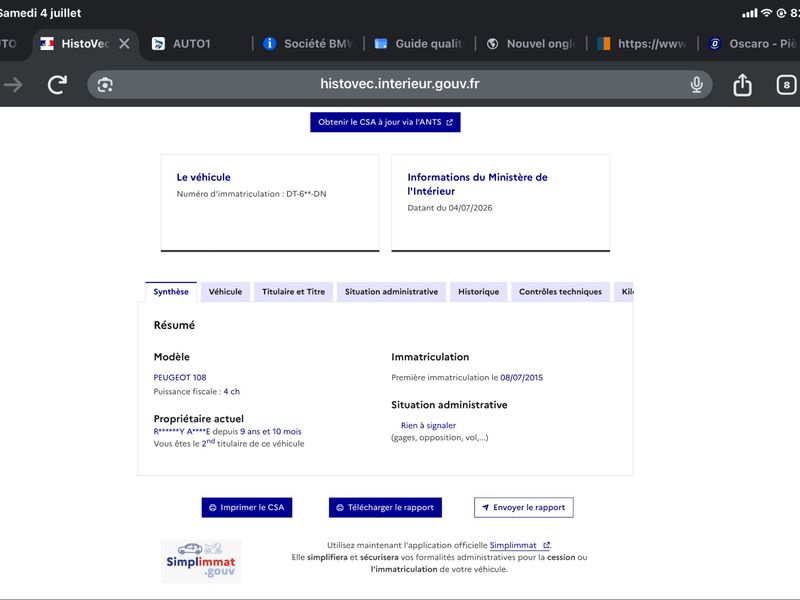Open the share sheet icon
Screen dimensions: 800x600
[x=742, y=85]
